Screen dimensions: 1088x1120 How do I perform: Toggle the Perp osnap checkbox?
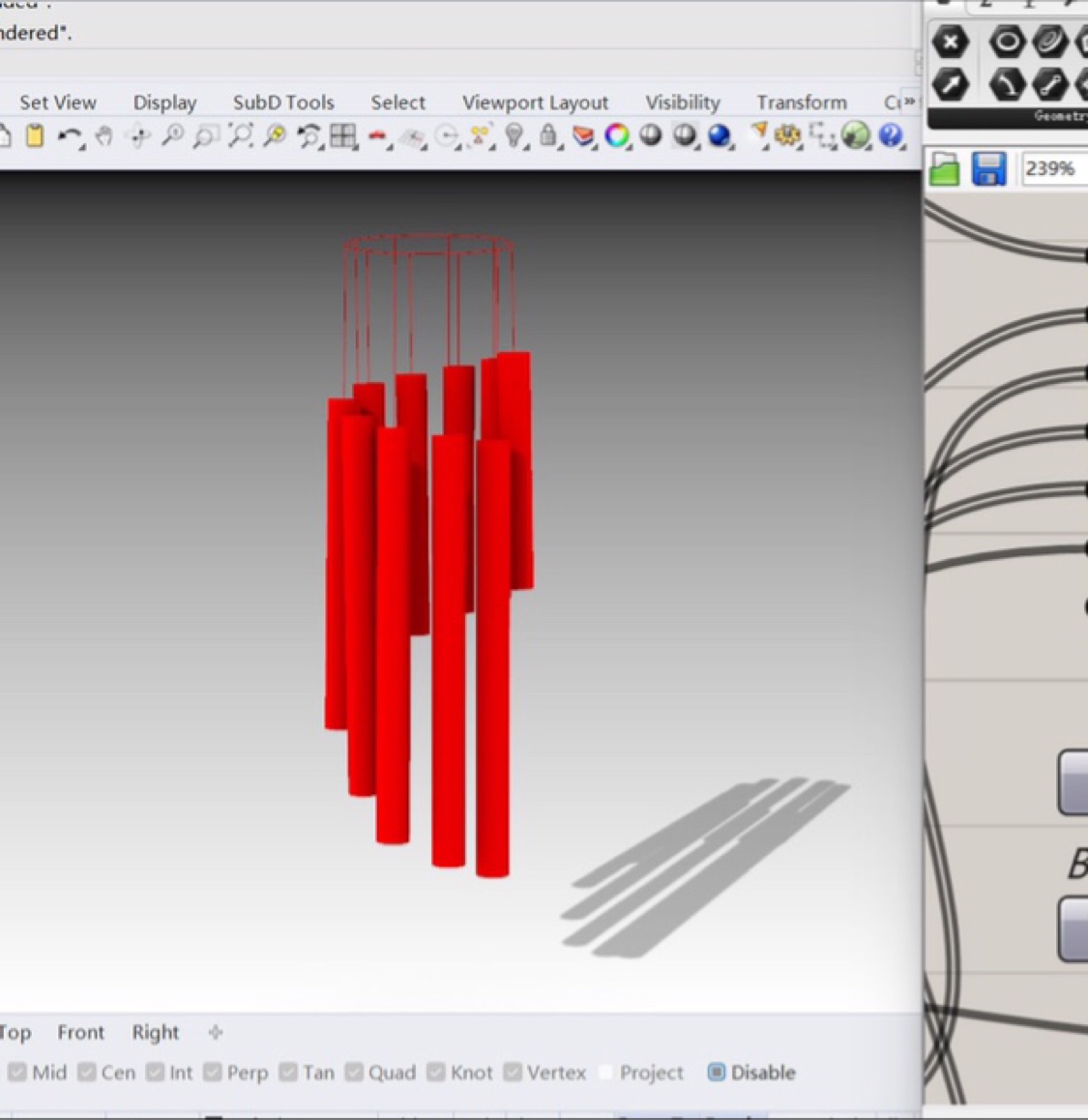click(212, 1073)
